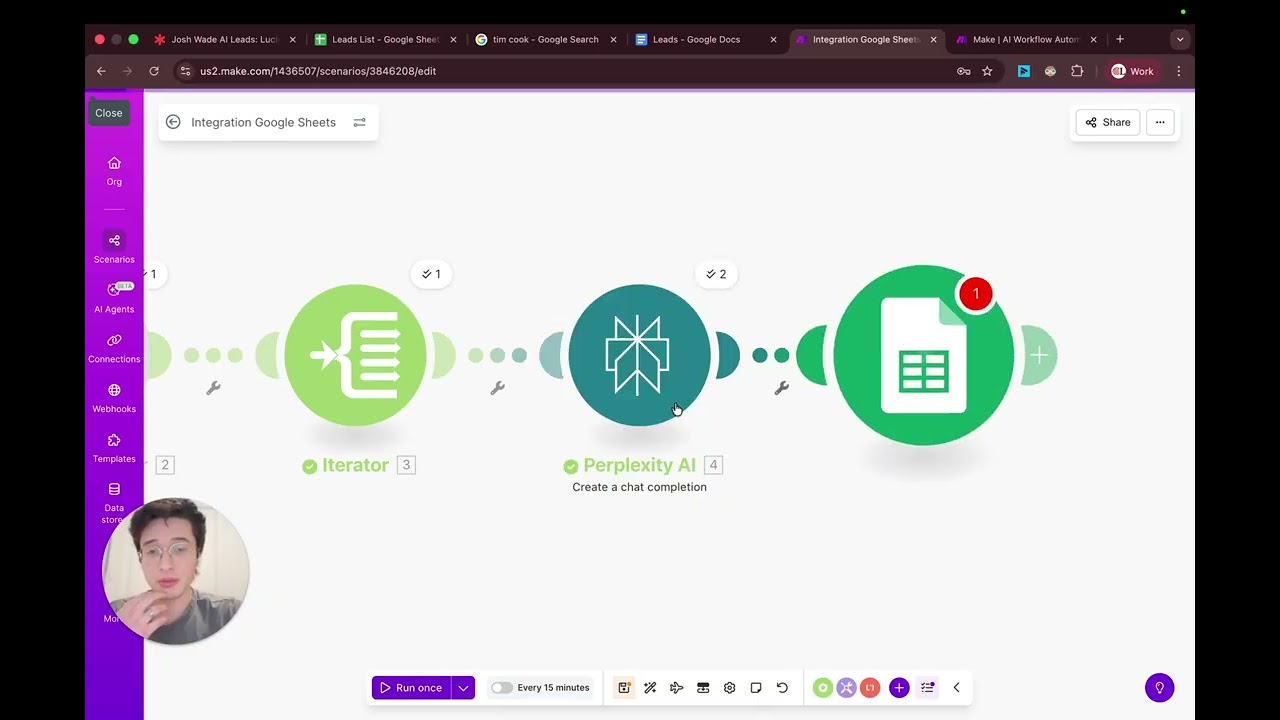
Task: Click red notification badge on Google Sheets
Action: coord(975,294)
